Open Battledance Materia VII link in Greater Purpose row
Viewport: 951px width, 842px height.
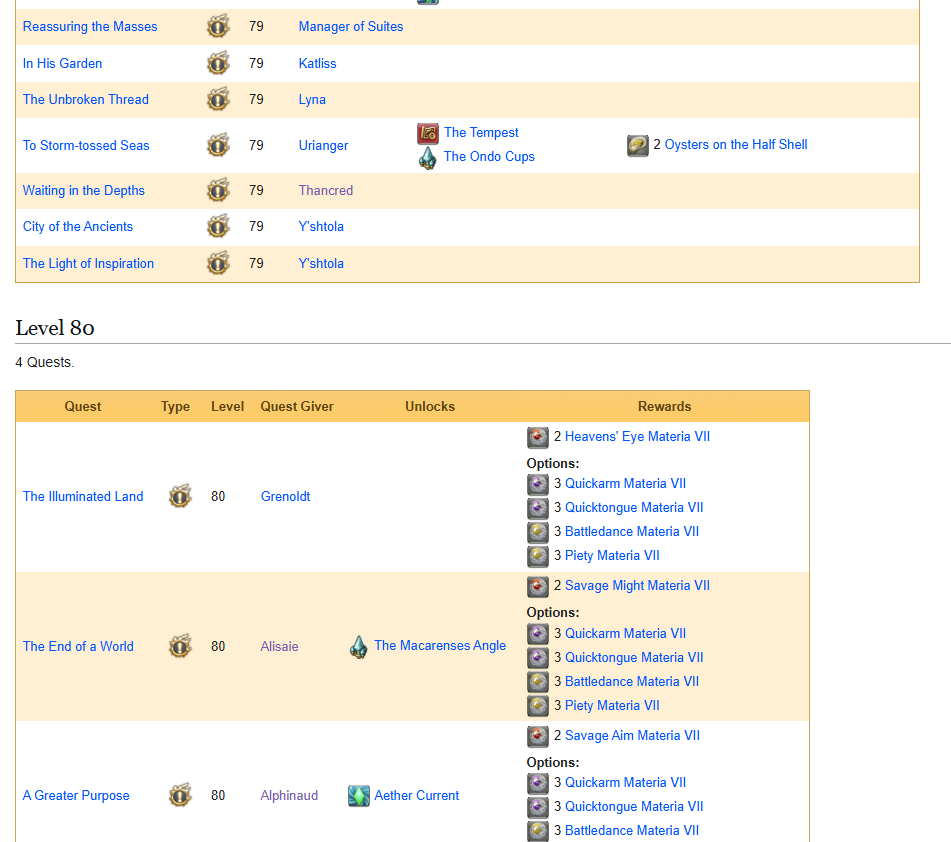point(631,830)
